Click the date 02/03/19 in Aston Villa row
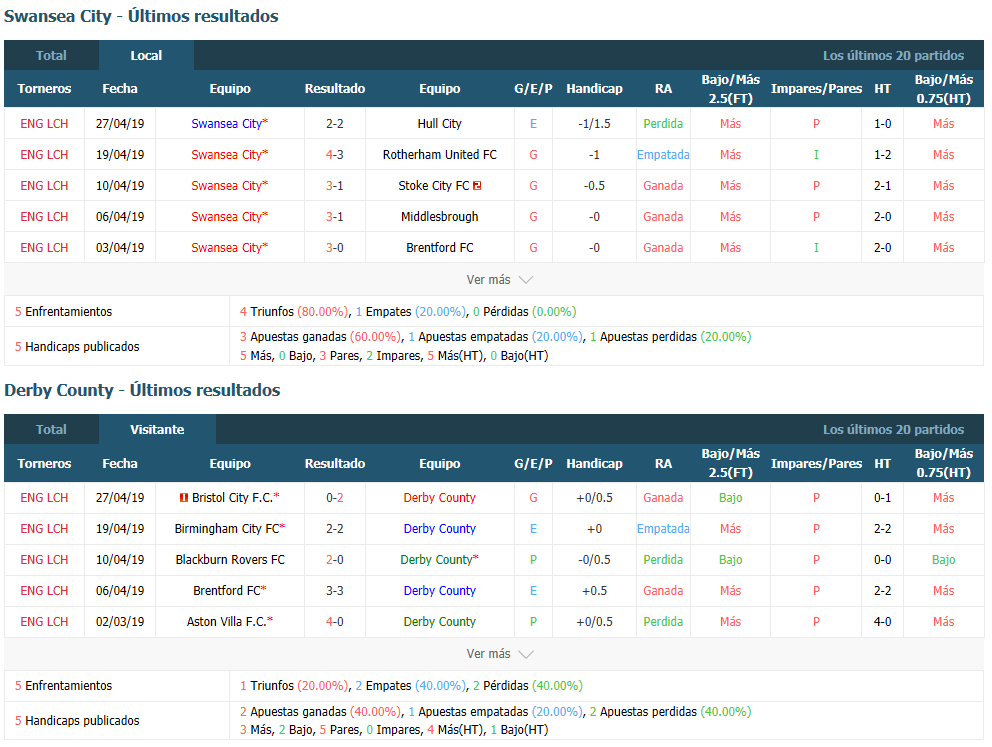 coord(120,622)
